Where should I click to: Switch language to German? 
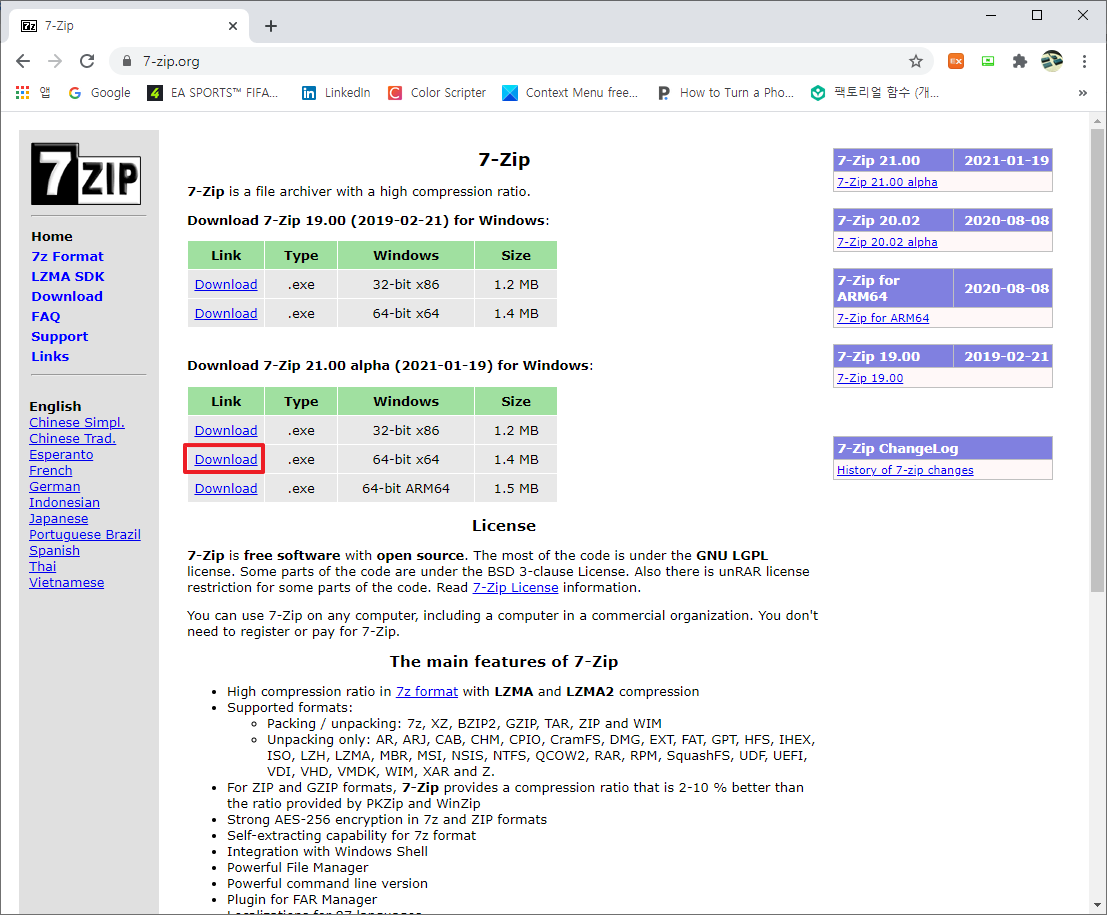point(54,486)
